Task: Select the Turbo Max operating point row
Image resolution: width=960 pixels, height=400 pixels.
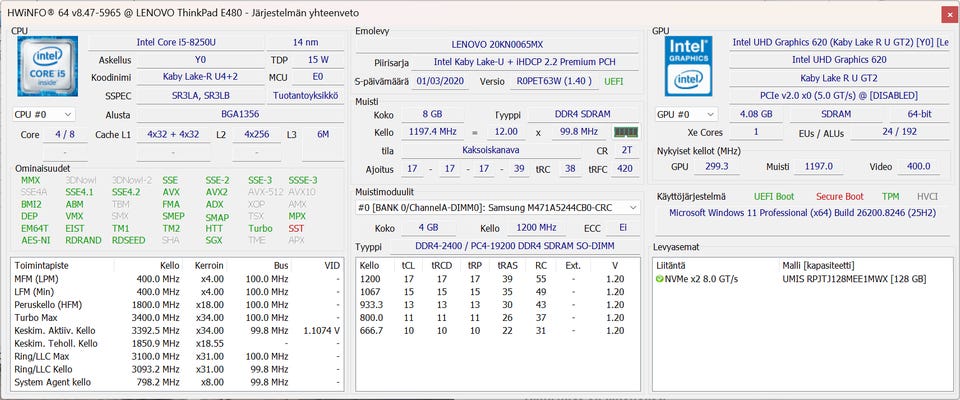Action: coord(177,317)
